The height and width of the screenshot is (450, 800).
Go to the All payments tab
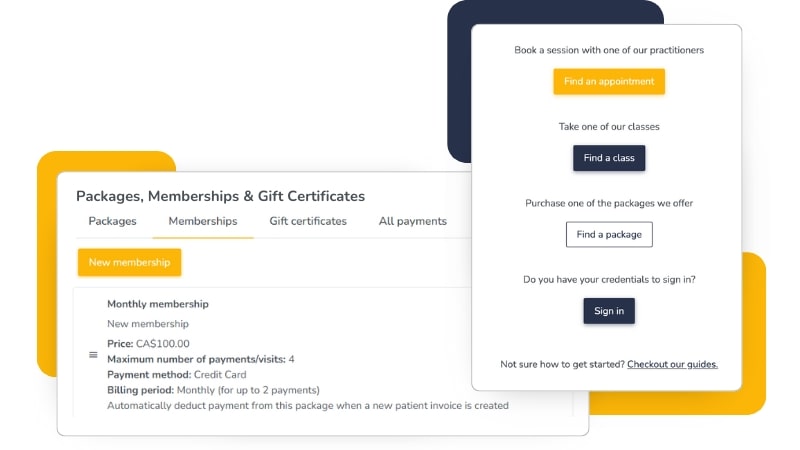(412, 221)
